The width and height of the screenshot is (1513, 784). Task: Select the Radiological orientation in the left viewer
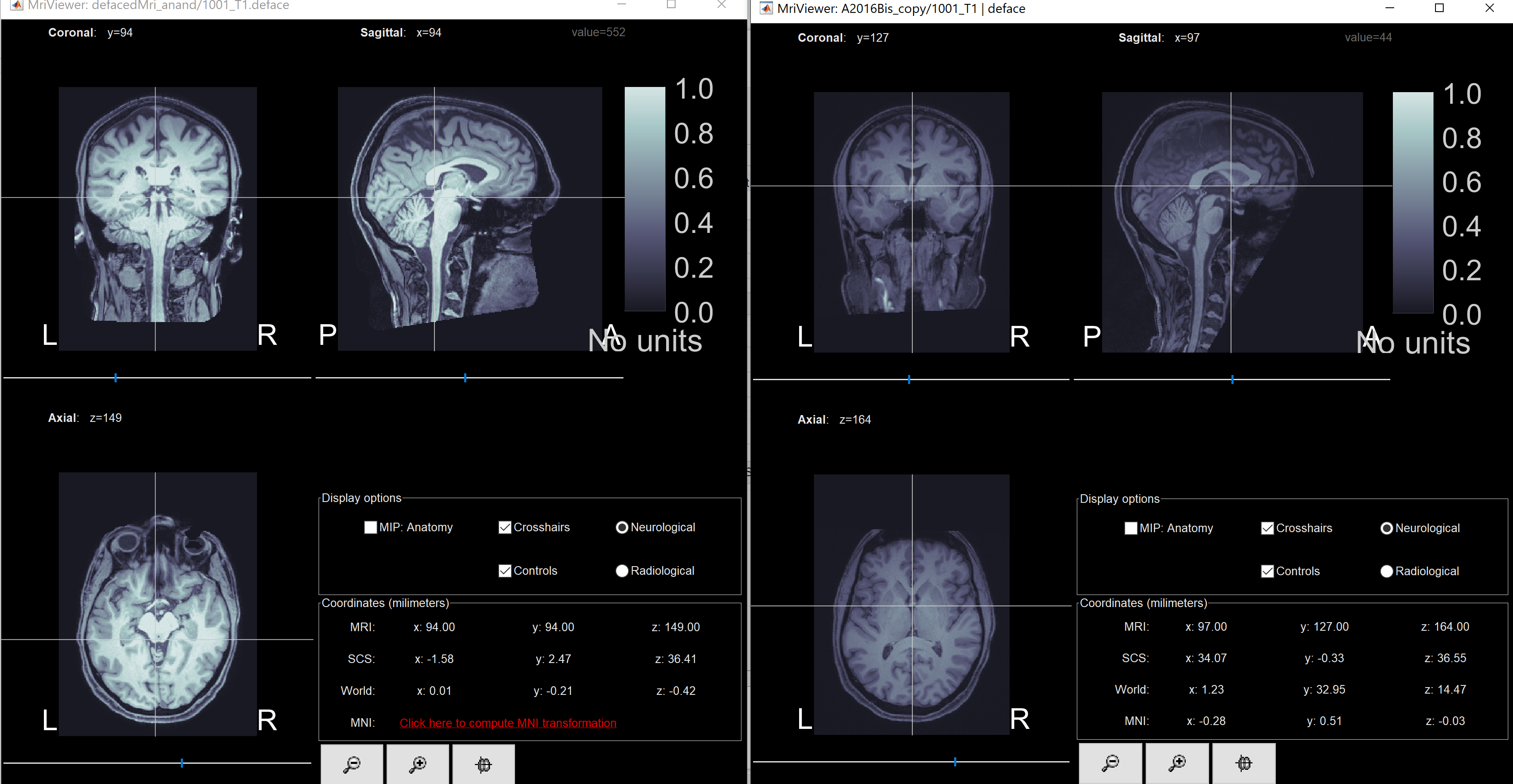(622, 570)
